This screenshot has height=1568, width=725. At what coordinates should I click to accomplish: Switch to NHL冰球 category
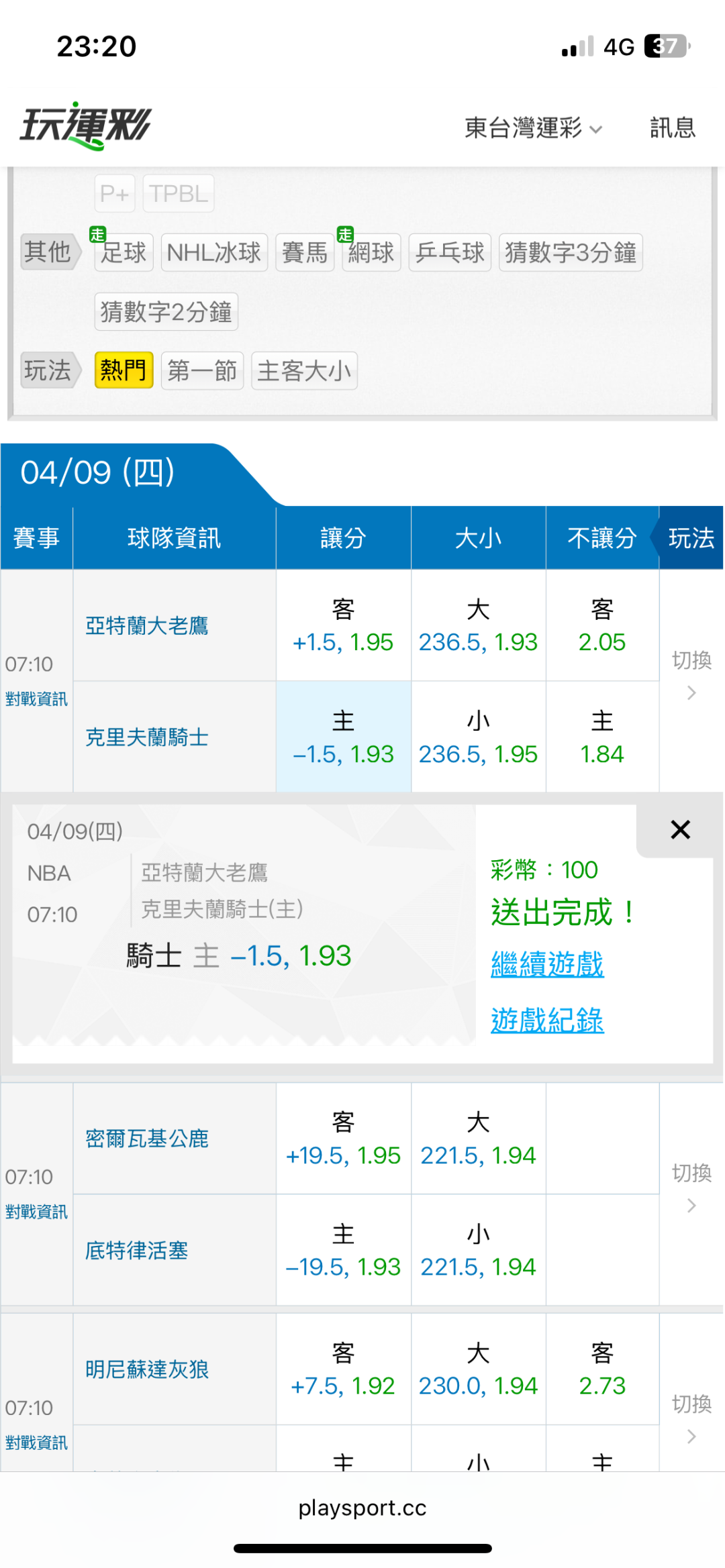coord(214,253)
